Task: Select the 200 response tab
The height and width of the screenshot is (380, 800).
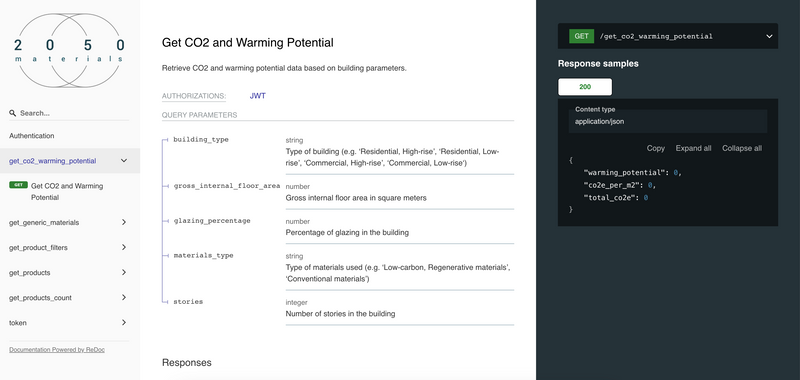Action: coord(585,87)
